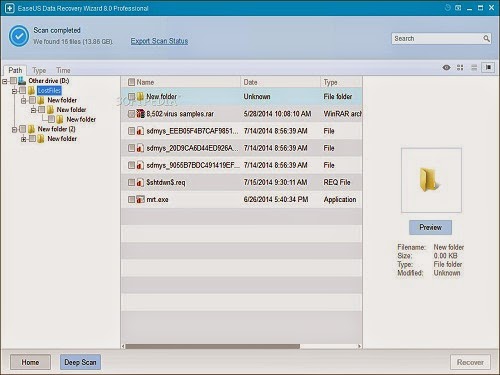Click the file icon of sdmys_9055B7BDC491419EF
This screenshot has height=375, width=500.
click(140, 165)
